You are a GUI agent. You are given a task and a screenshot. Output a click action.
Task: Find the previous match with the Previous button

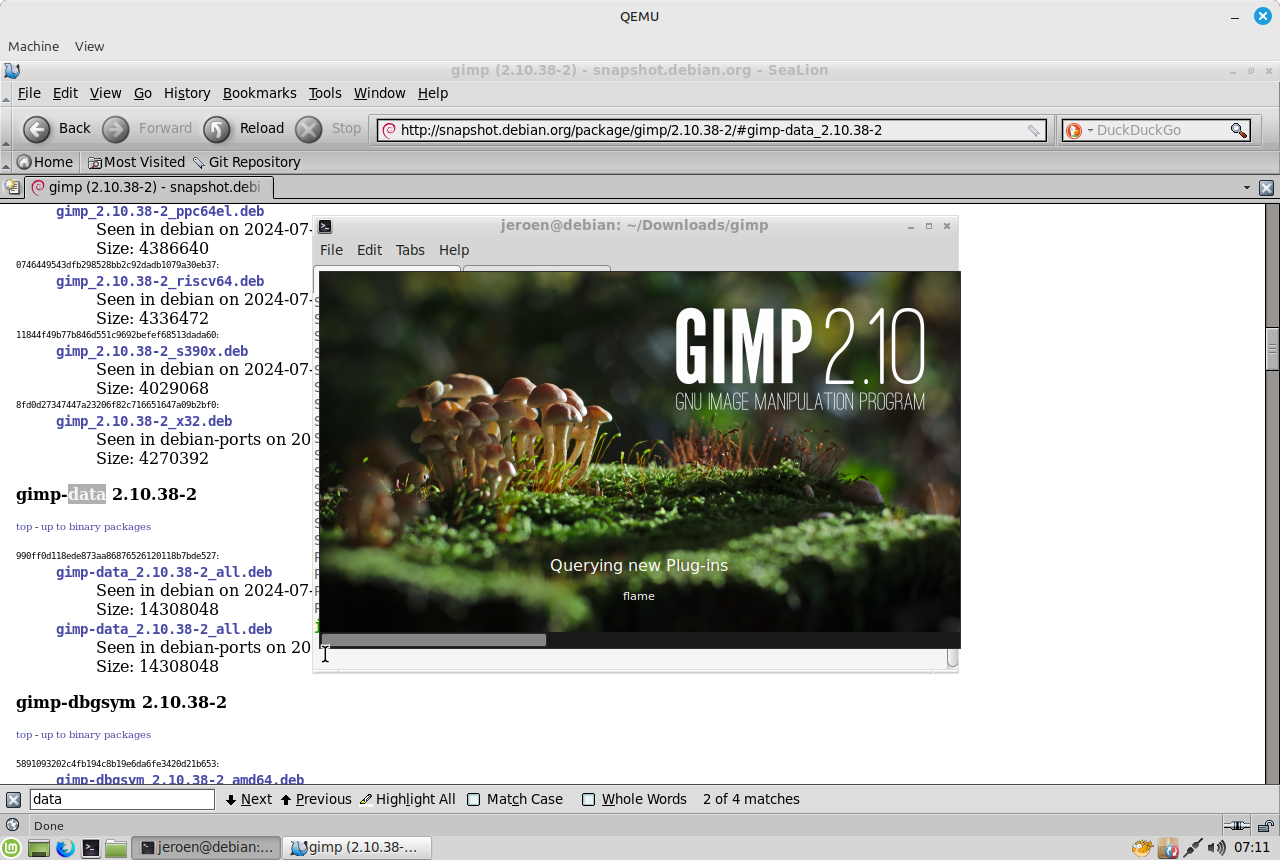[x=316, y=799]
